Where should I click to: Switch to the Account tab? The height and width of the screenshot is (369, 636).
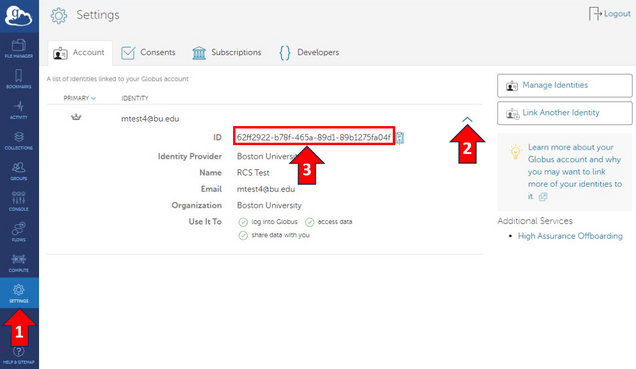tap(79, 53)
